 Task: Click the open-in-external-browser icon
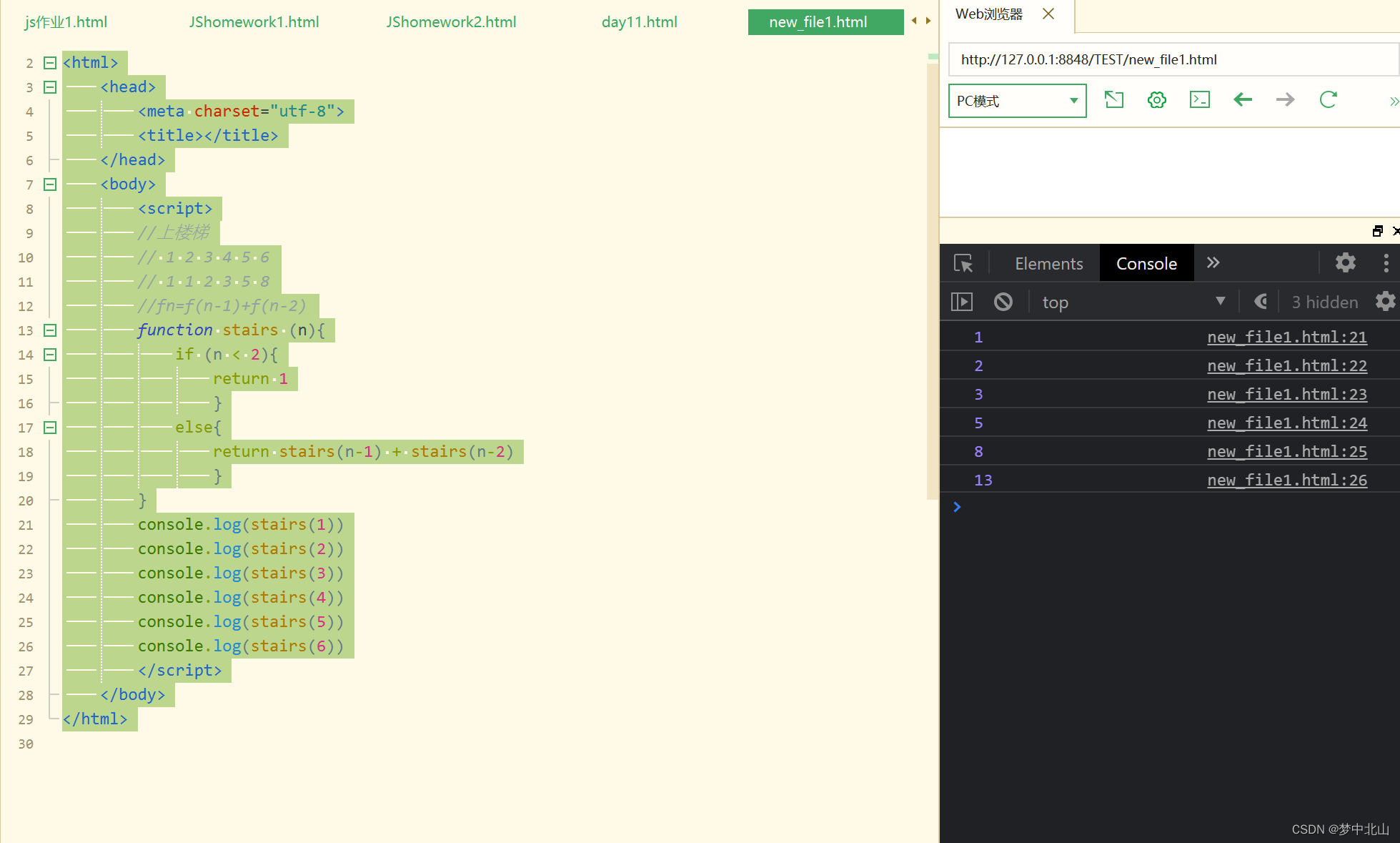pyautogui.click(x=1114, y=99)
